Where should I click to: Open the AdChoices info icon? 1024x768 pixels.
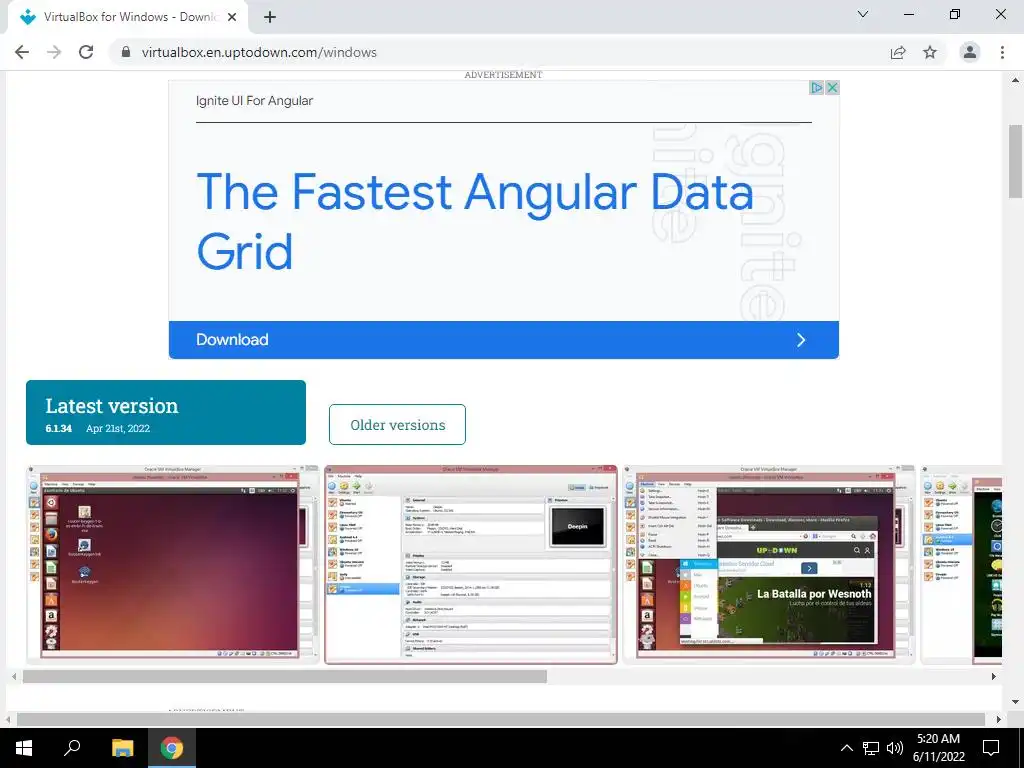coord(816,88)
